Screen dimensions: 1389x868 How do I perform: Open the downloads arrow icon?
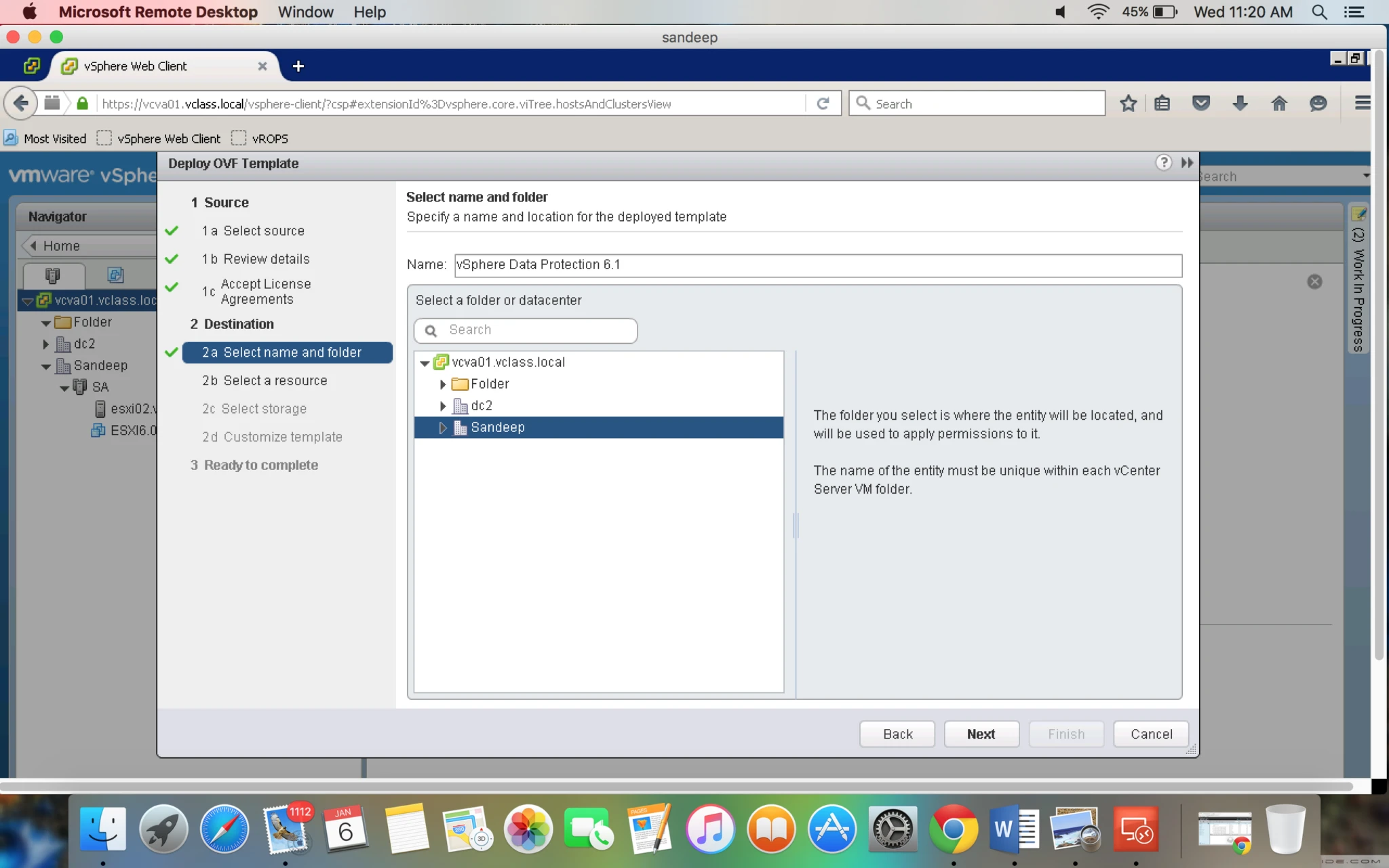[x=1240, y=104]
